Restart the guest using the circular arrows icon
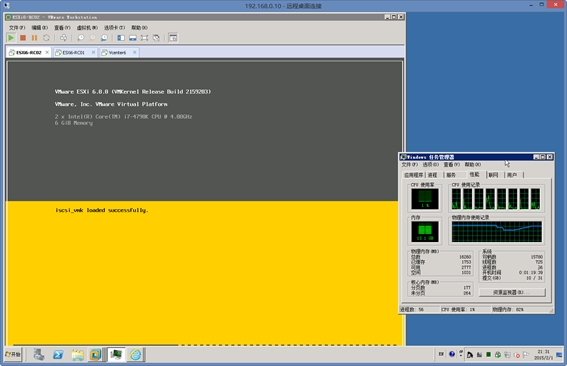 pyautogui.click(x=46, y=38)
